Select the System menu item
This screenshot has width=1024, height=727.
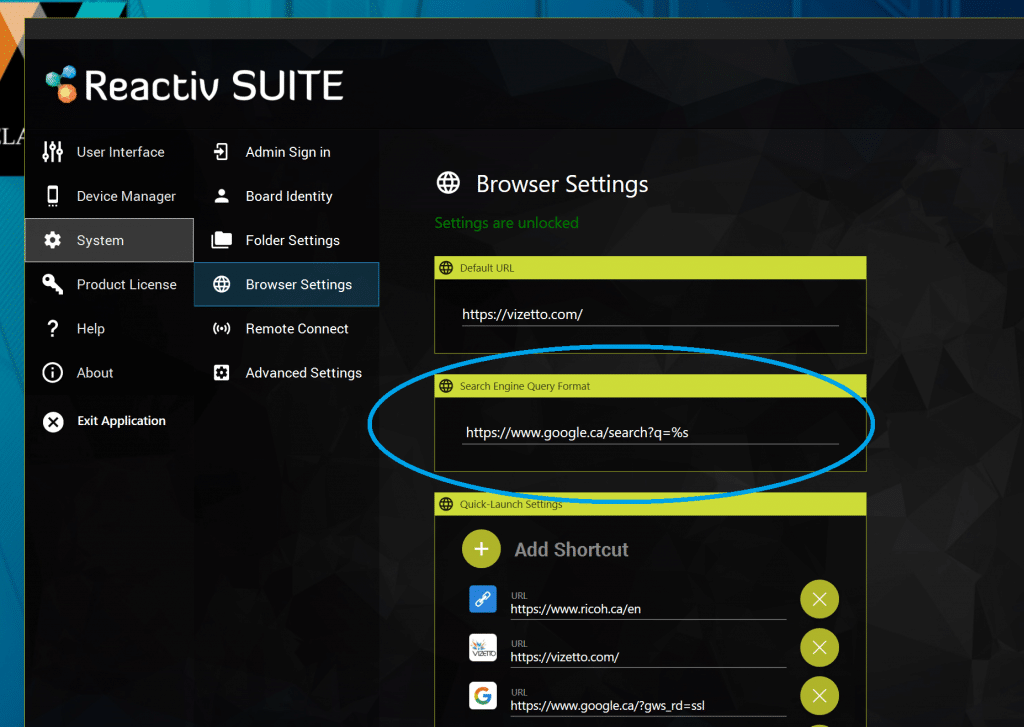pyautogui.click(x=109, y=240)
